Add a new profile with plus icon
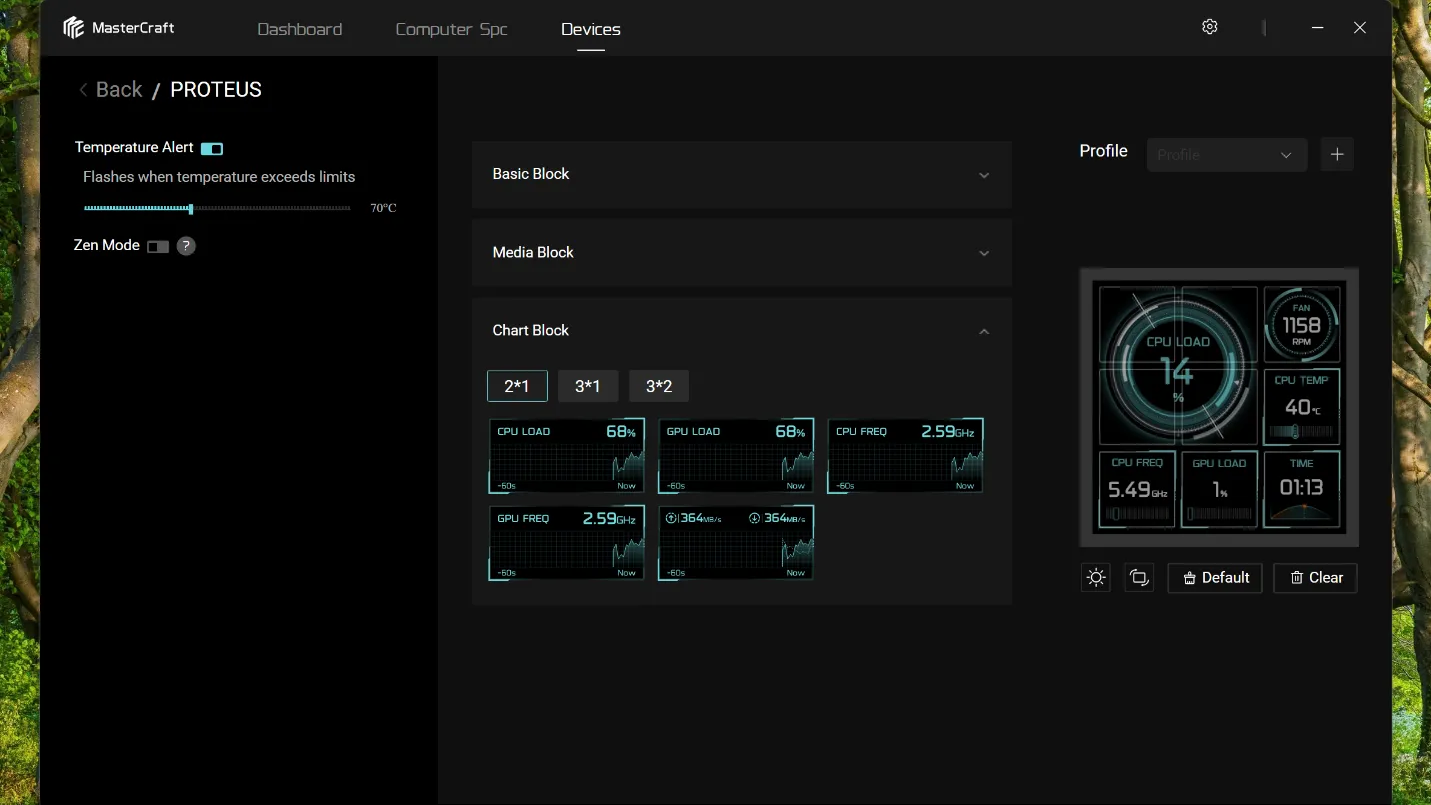 coord(1337,155)
